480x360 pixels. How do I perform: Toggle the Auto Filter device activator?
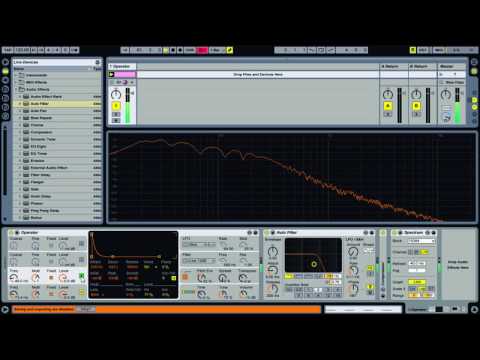[x=268, y=232]
